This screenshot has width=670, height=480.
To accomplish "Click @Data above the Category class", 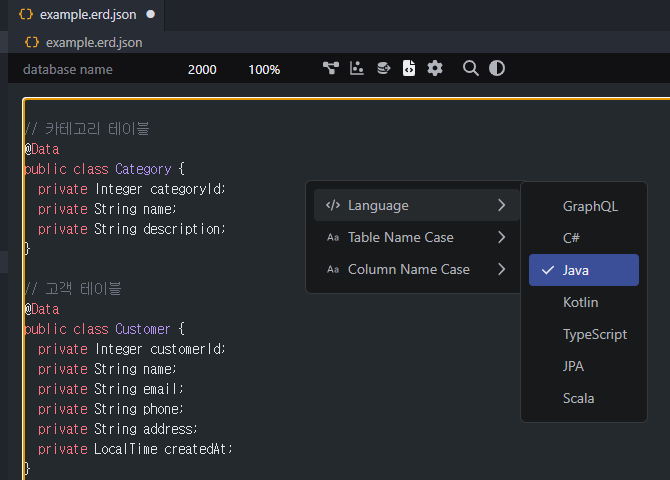I will click(42, 149).
